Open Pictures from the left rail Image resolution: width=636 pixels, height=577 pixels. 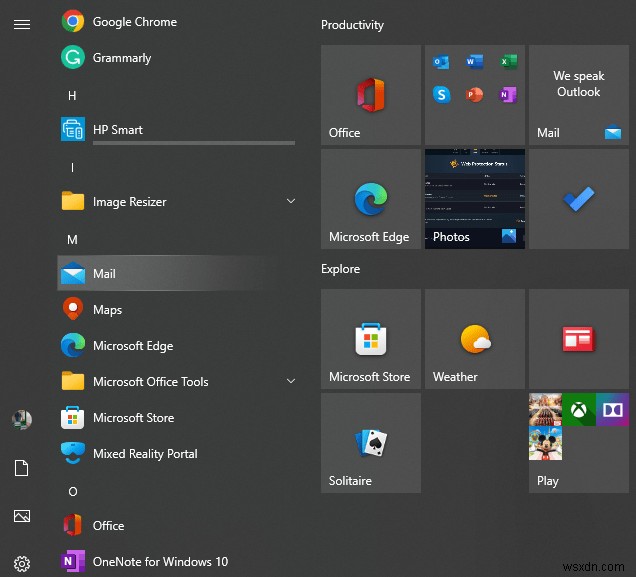point(22,516)
